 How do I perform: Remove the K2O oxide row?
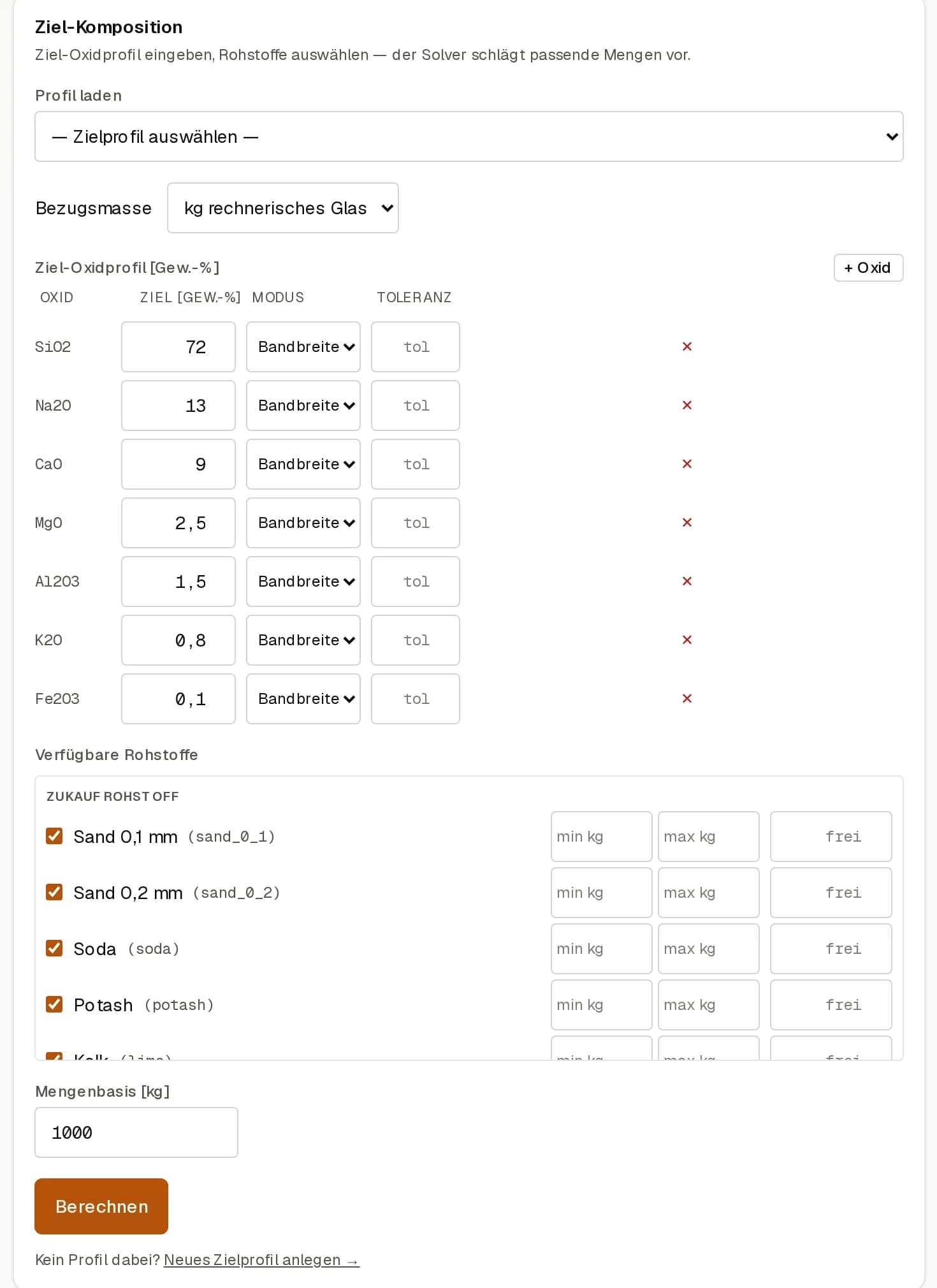(x=686, y=640)
